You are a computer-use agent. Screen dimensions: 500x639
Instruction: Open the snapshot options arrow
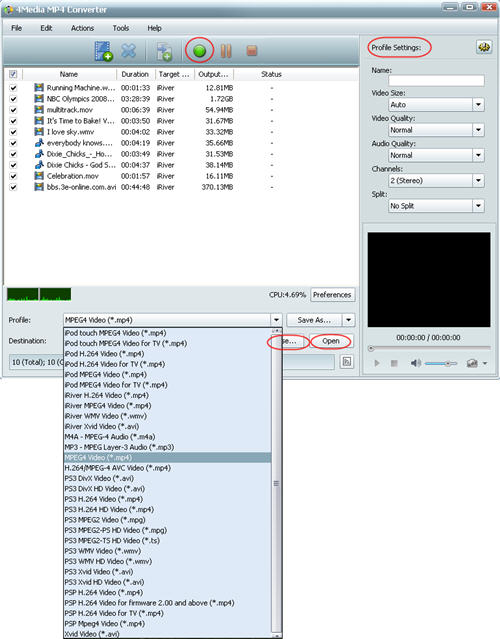[x=485, y=363]
